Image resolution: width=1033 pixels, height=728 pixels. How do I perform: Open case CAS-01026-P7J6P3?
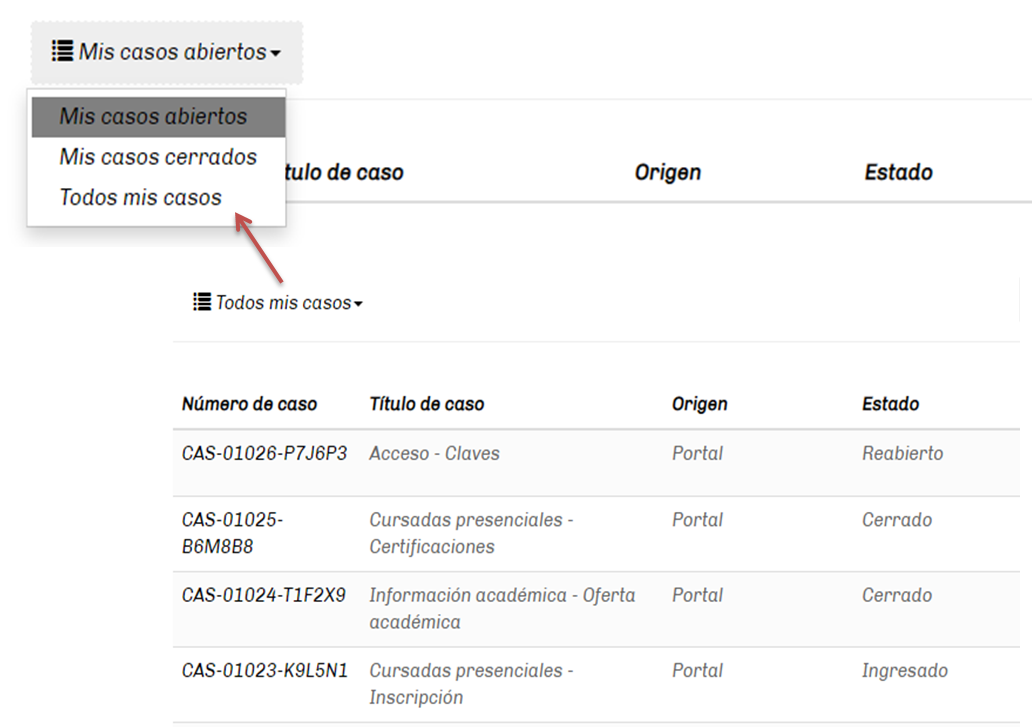[264, 453]
